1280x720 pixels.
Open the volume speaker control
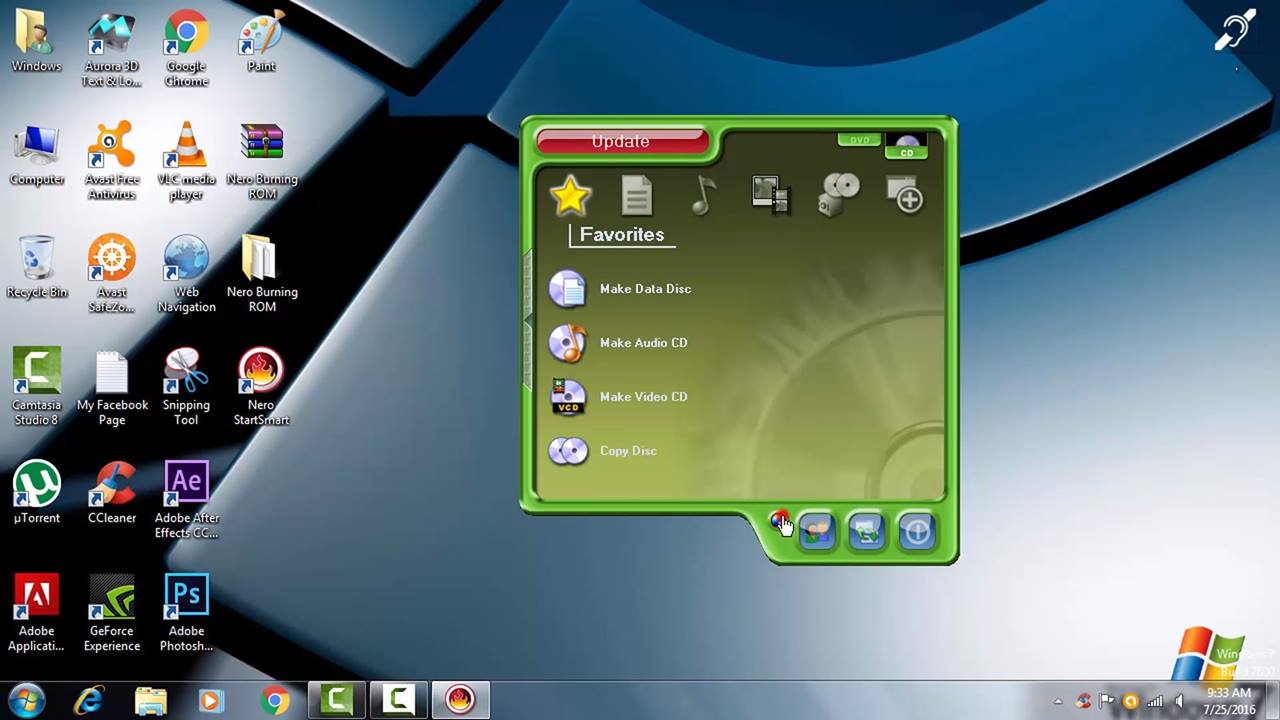[1179, 701]
